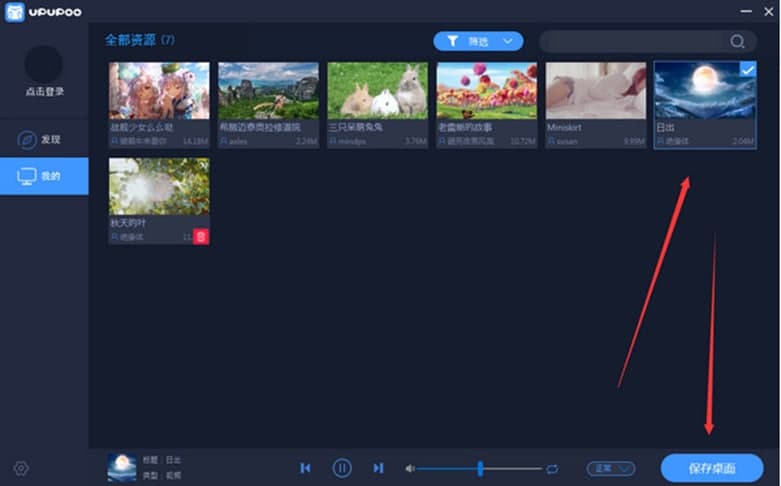Image resolution: width=781 pixels, height=486 pixels.
Task: Click the upupoo logo icon
Action: coord(16,10)
